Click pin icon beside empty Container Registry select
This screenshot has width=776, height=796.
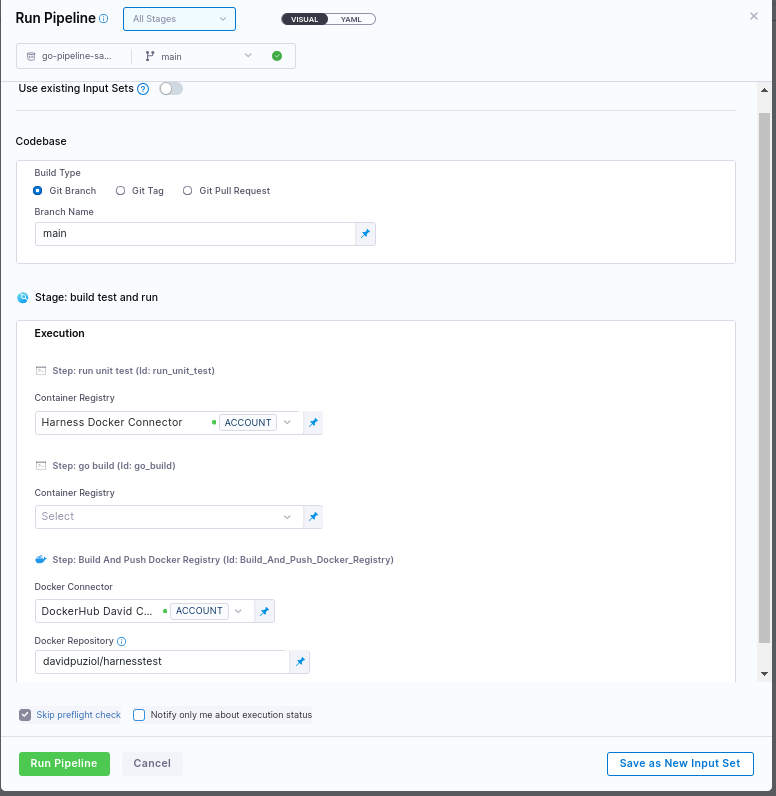pyautogui.click(x=313, y=517)
